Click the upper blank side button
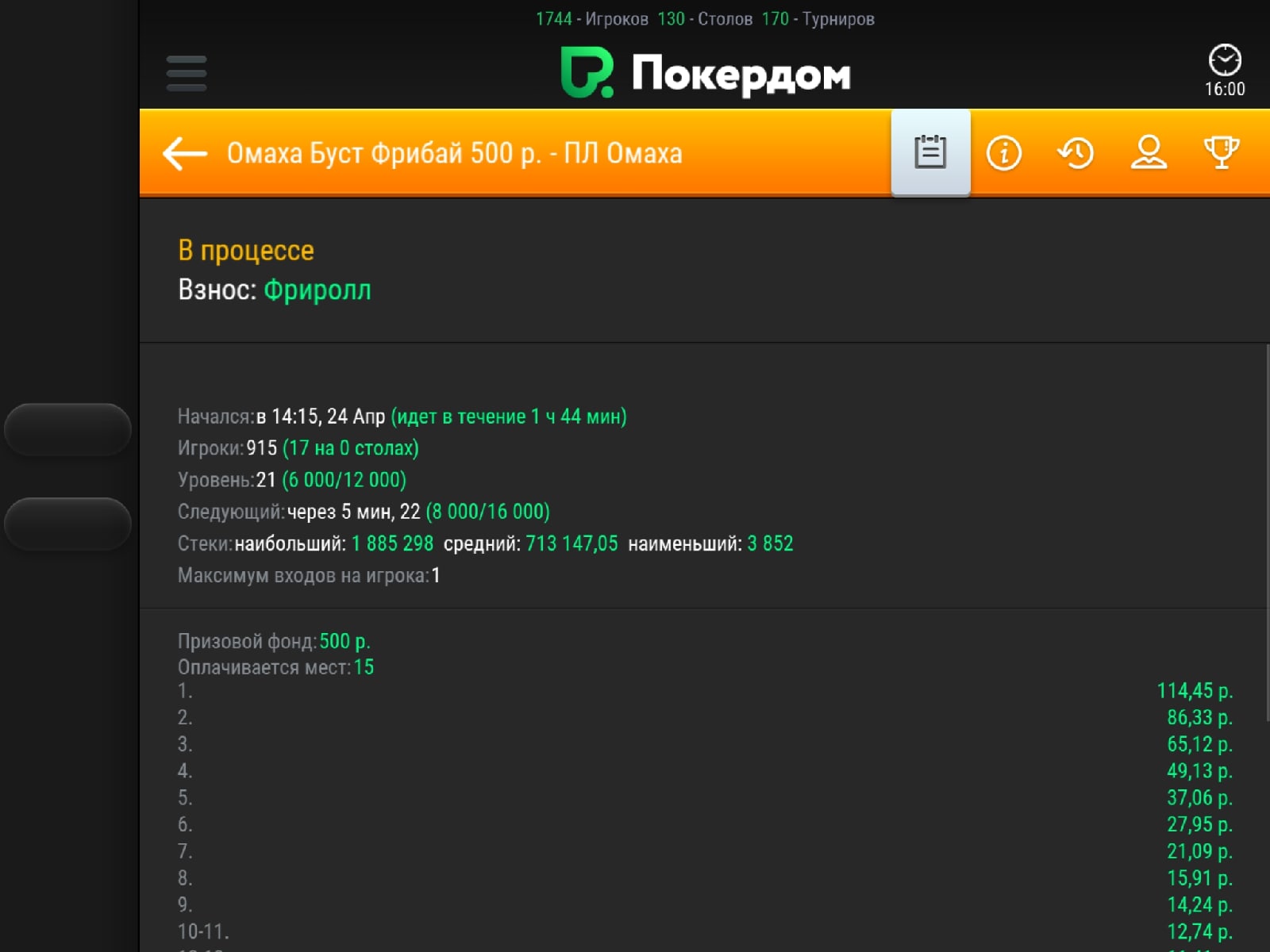Viewport: 1270px width, 952px height. pos(67,429)
